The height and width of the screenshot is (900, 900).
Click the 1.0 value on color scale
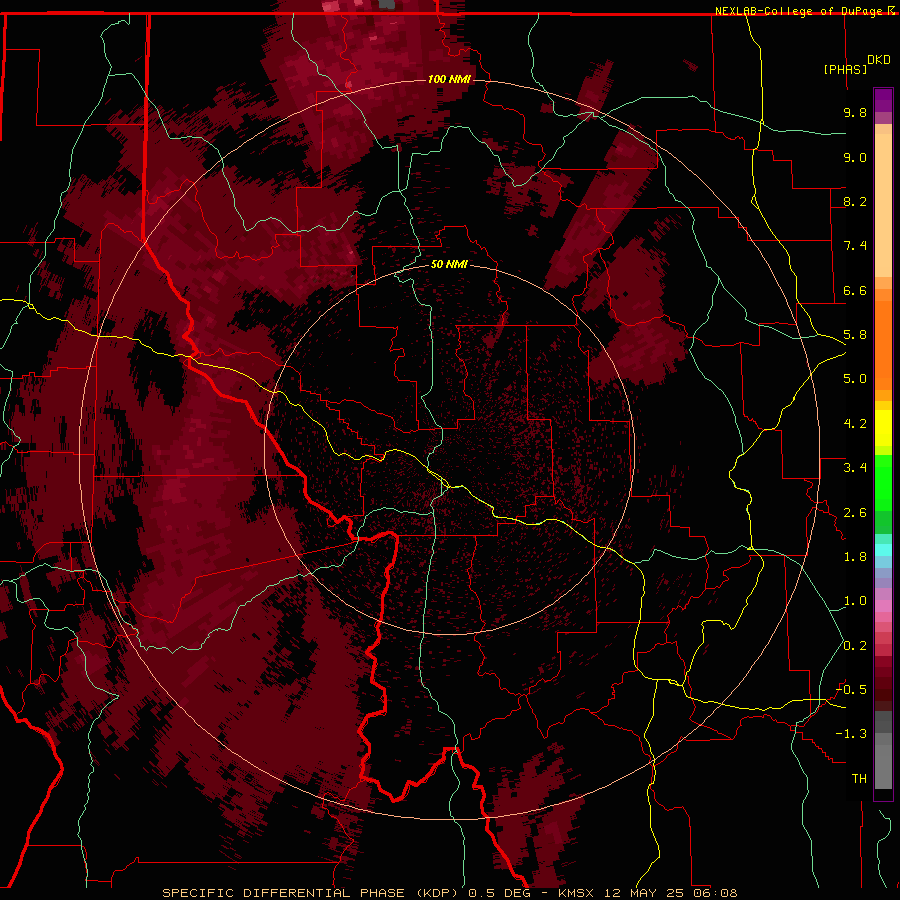(855, 601)
